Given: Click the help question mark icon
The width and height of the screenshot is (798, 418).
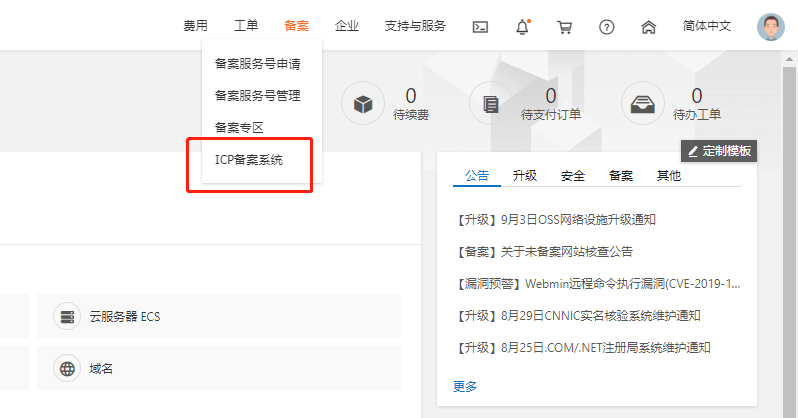Looking at the screenshot, I should tap(606, 27).
